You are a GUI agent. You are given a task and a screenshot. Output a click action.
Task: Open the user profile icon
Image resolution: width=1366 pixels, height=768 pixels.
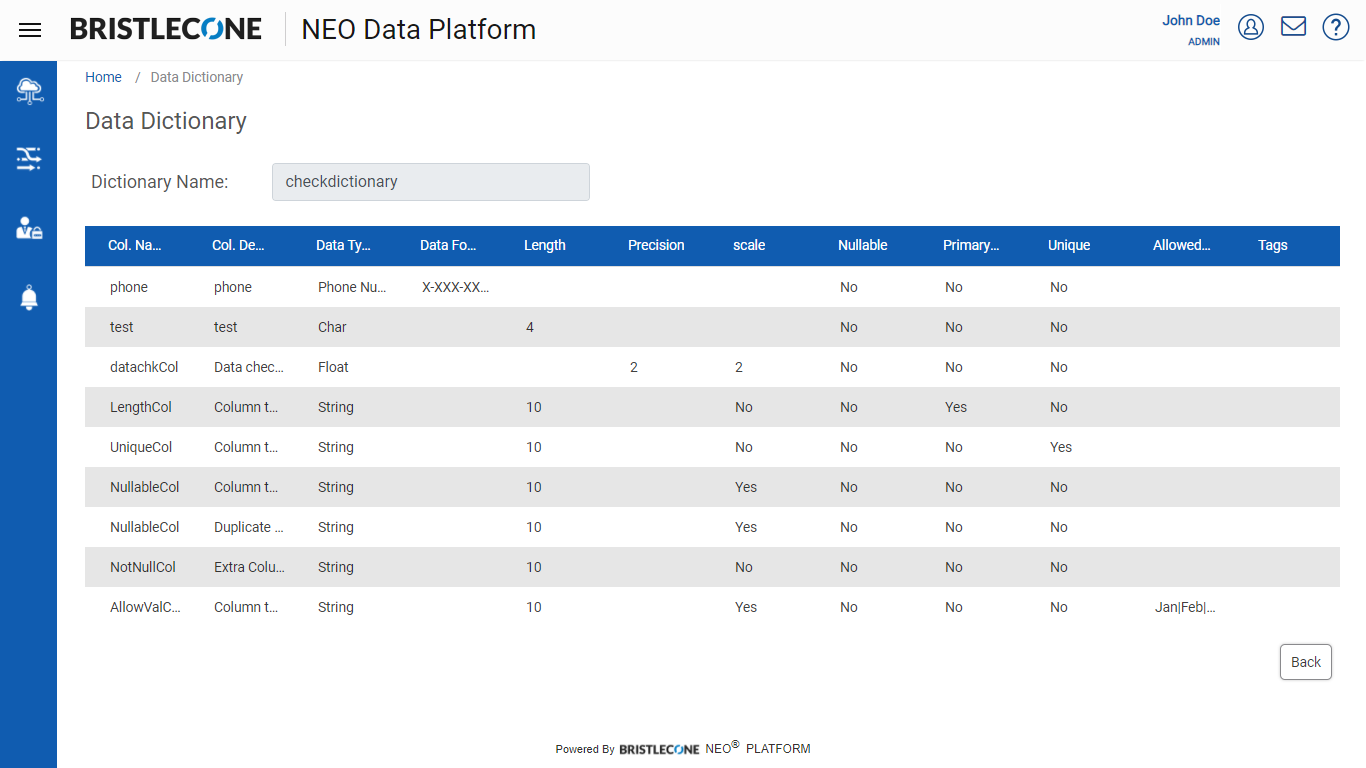1251,27
